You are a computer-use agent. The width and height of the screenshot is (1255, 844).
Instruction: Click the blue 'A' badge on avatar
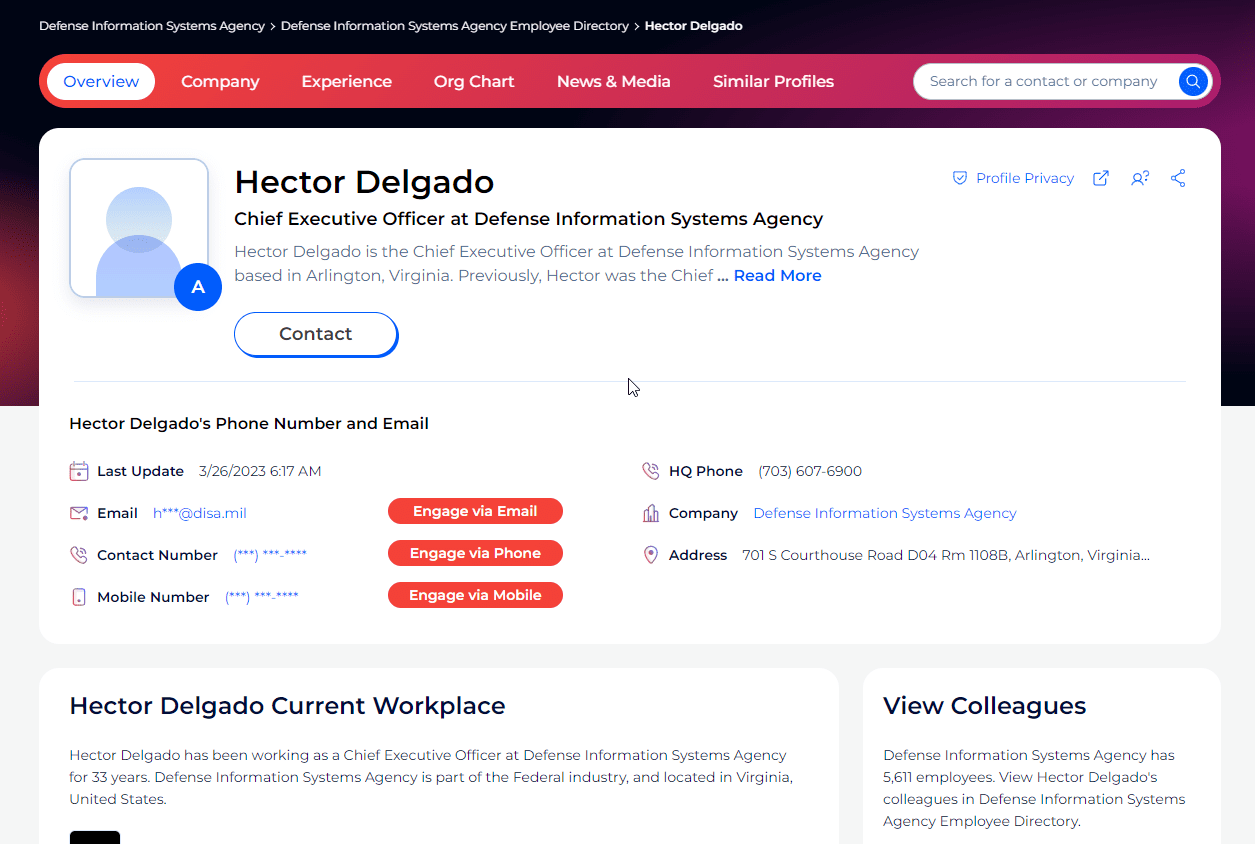point(198,287)
